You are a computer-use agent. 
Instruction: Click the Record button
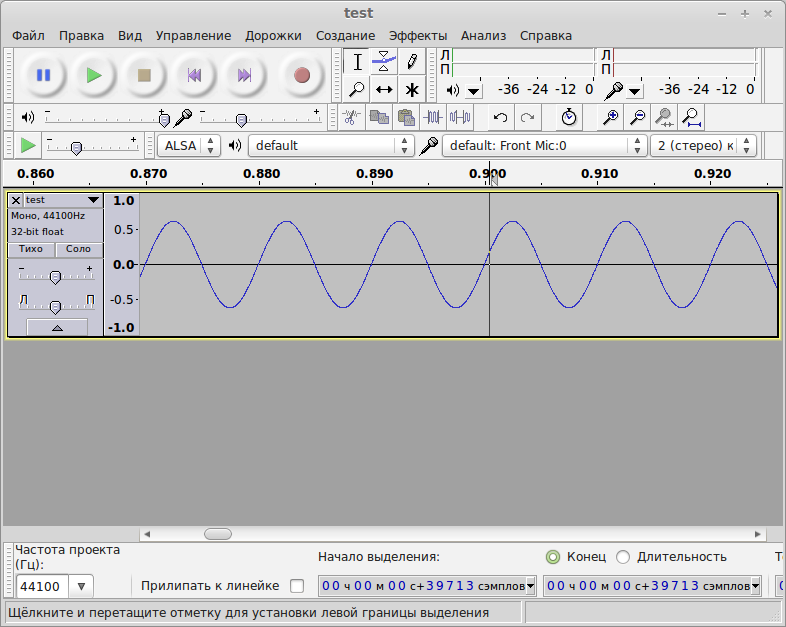(x=302, y=75)
